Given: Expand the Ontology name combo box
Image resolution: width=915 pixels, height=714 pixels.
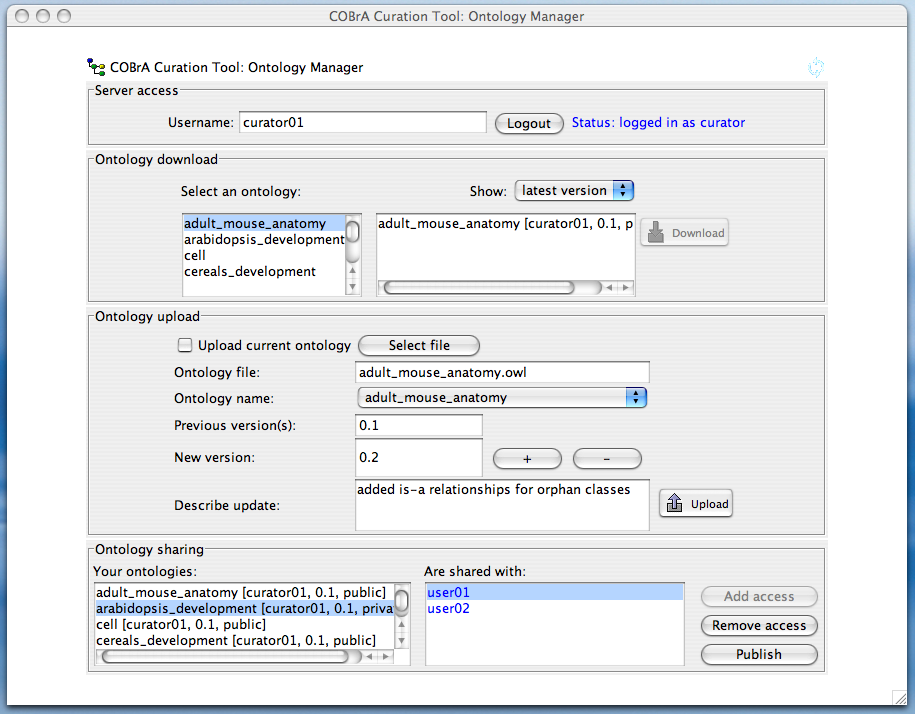Looking at the screenshot, I should [502, 398].
